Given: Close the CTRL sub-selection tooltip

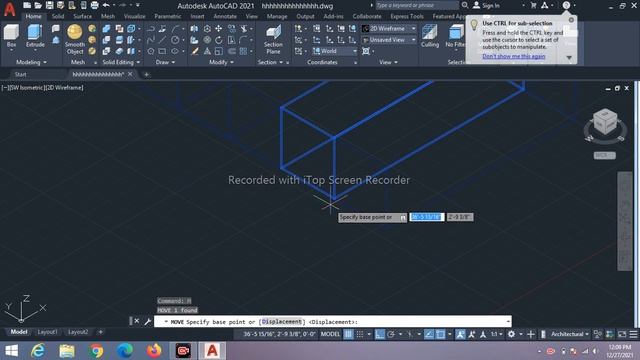Looking at the screenshot, I should [x=571, y=20].
